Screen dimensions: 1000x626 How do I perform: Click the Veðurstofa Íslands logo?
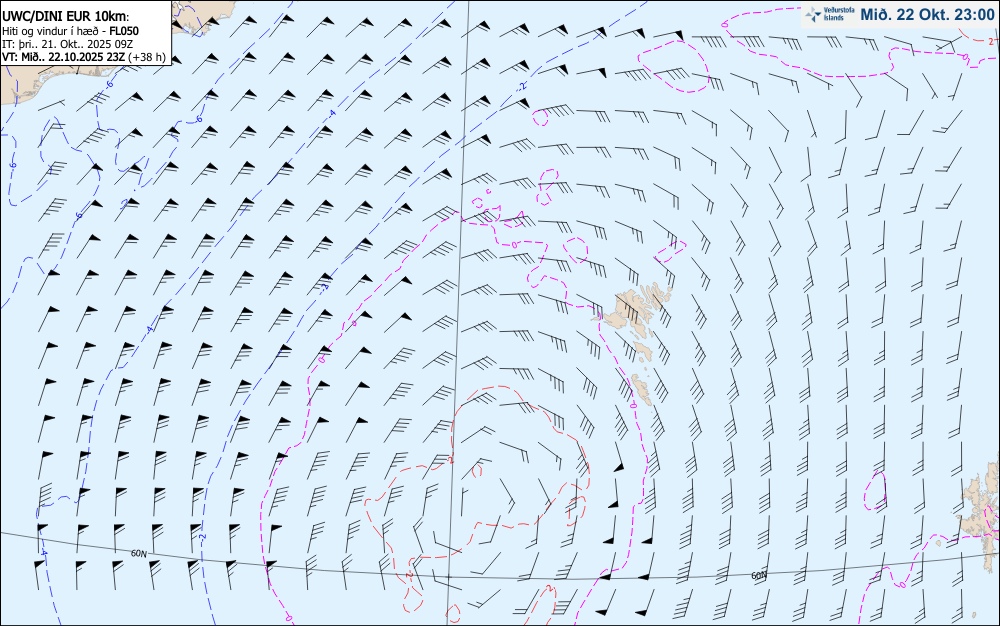coord(830,14)
